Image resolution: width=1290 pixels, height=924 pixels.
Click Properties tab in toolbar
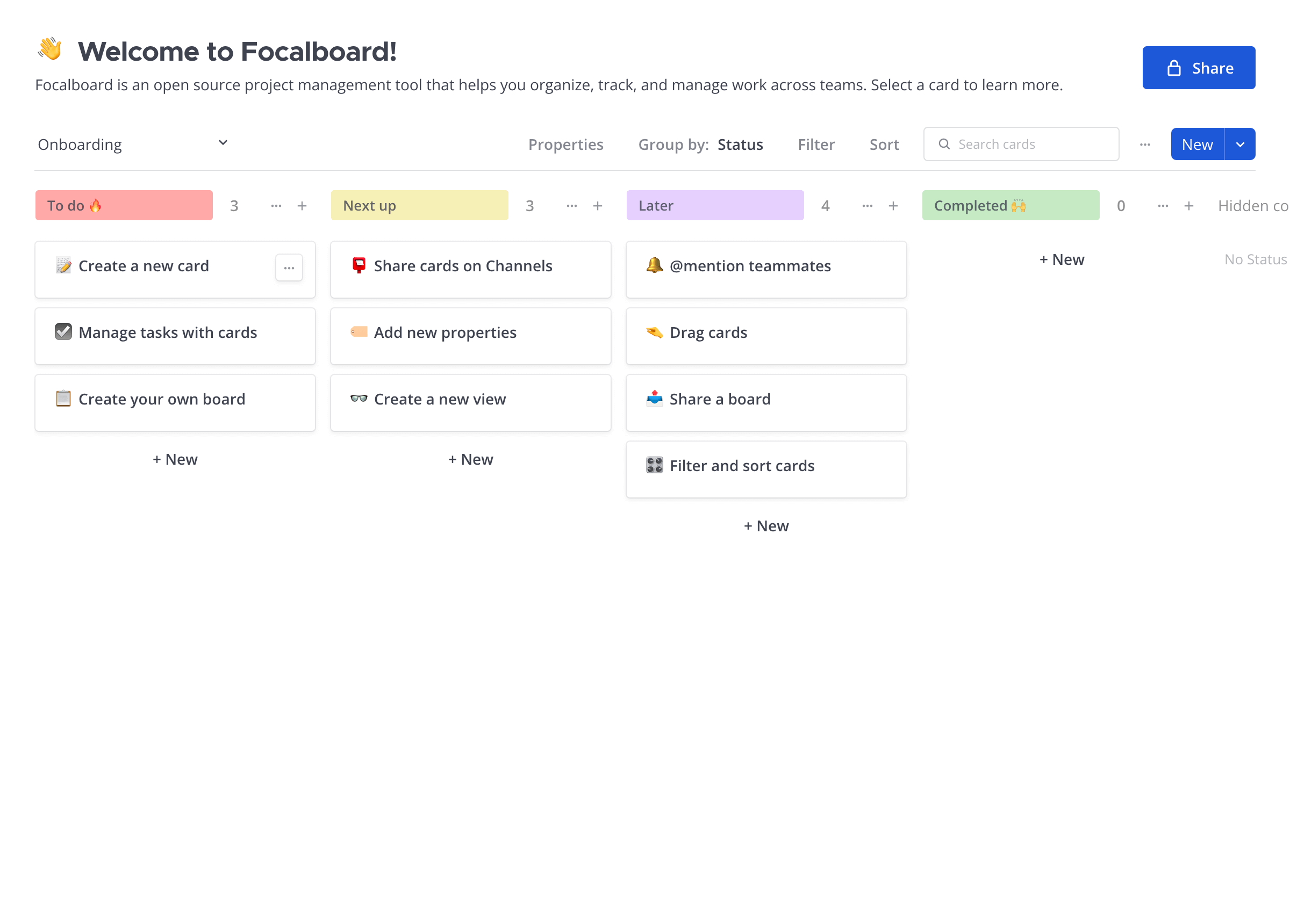pyautogui.click(x=566, y=144)
